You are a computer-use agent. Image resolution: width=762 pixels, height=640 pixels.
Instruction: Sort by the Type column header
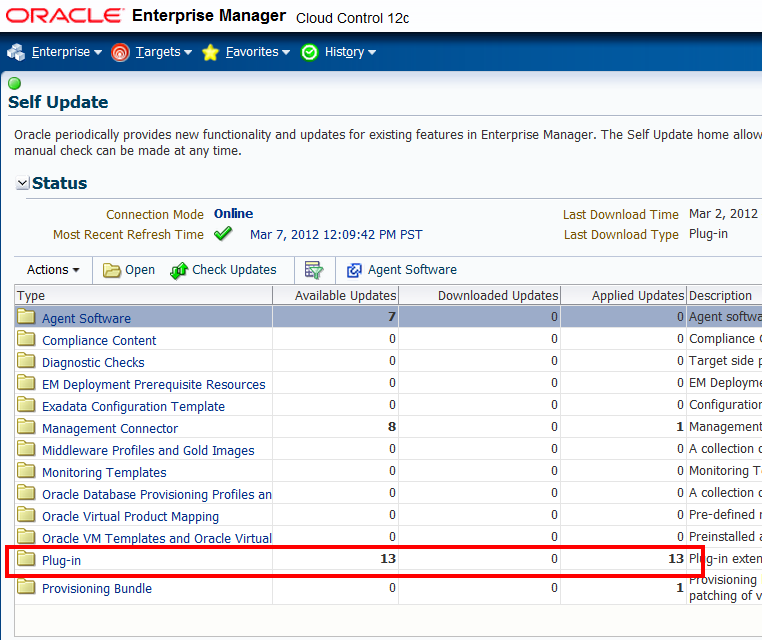(x=143, y=295)
